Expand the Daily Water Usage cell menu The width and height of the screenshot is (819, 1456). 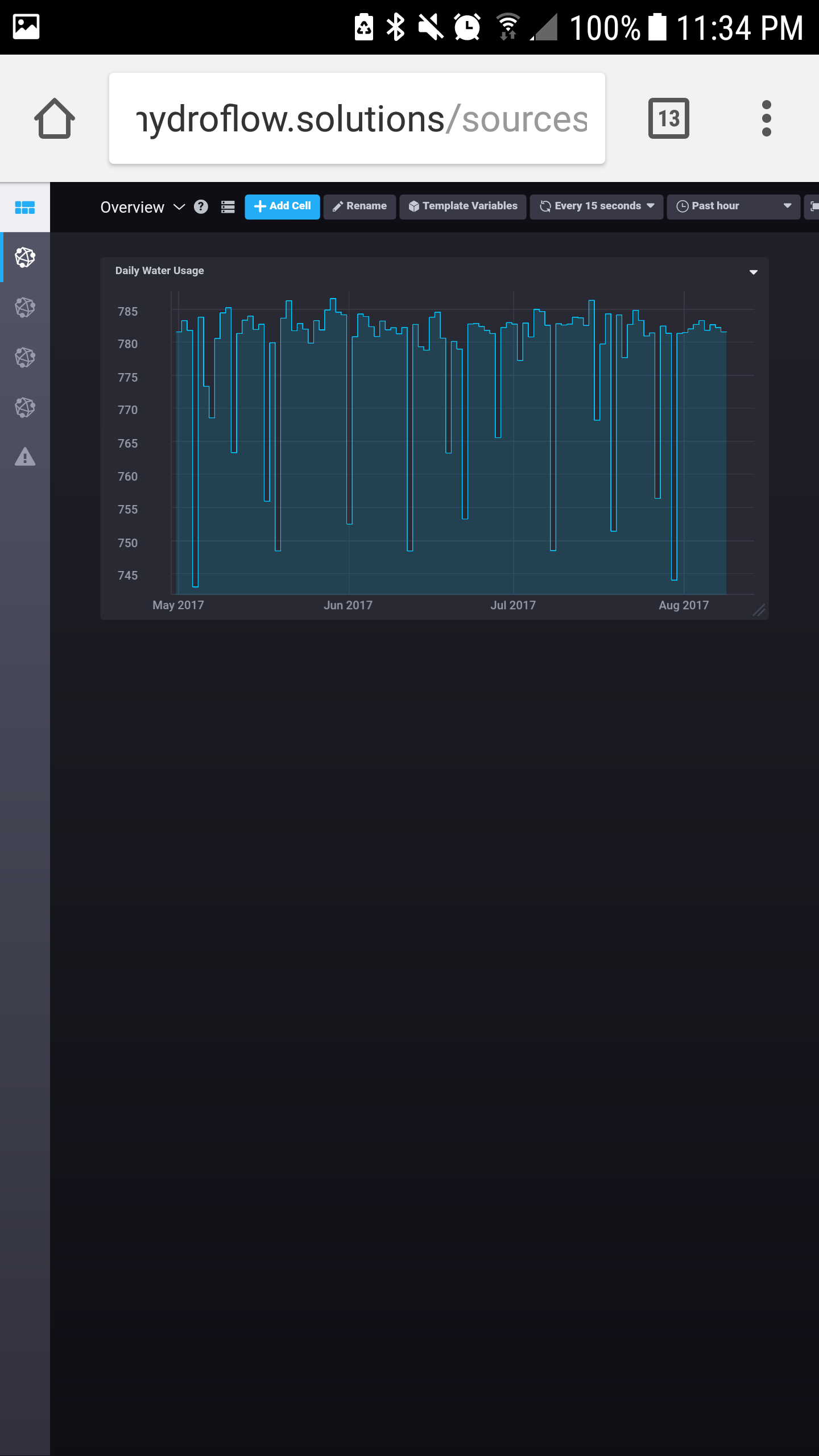754,272
